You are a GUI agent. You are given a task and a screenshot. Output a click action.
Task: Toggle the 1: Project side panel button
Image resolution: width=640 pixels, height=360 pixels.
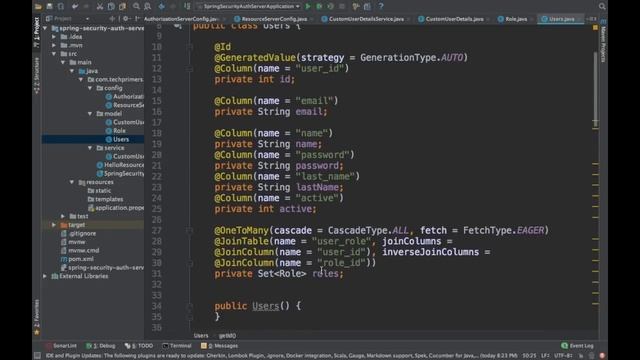(37, 32)
